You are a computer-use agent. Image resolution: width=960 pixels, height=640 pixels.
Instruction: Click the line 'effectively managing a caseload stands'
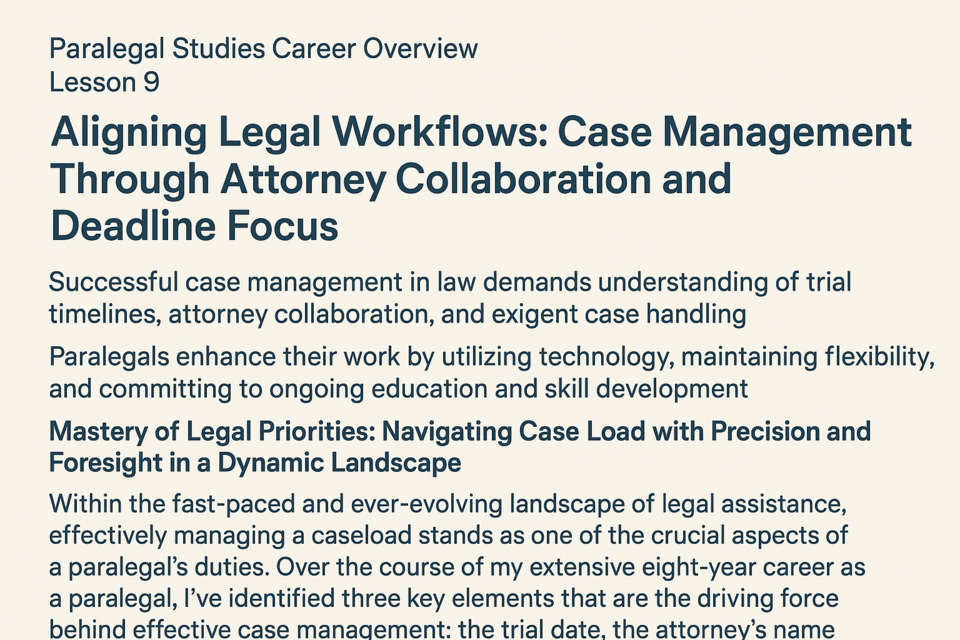[448, 535]
